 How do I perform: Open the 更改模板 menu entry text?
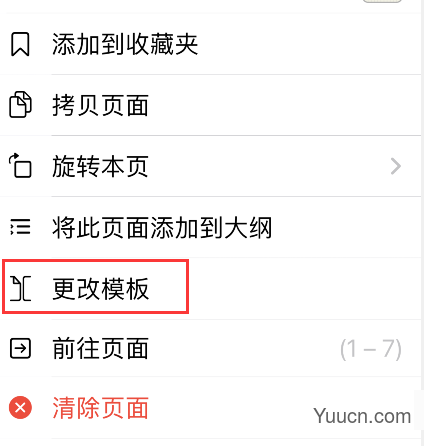tap(100, 289)
